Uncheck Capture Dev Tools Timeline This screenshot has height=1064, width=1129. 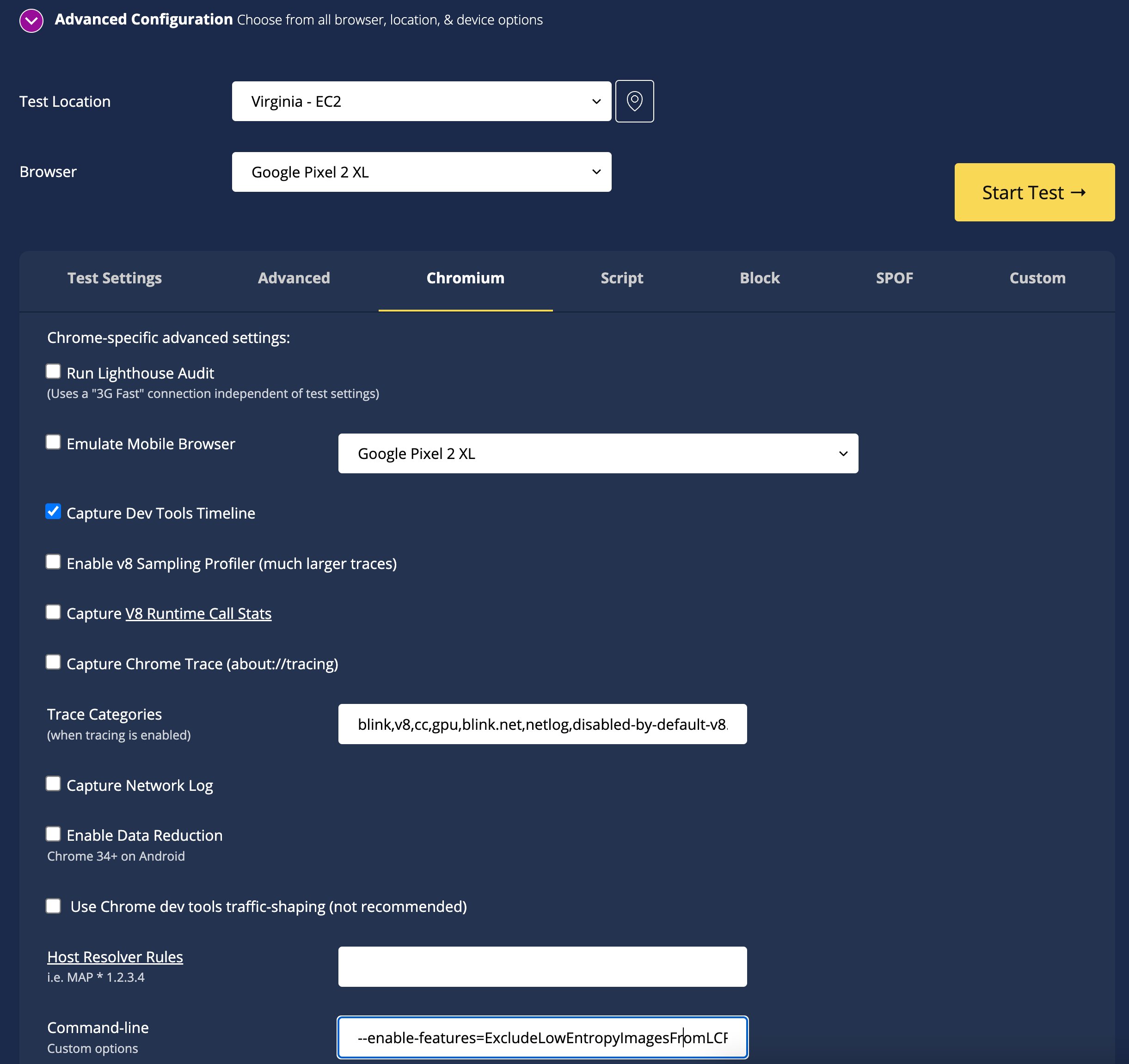(53, 512)
